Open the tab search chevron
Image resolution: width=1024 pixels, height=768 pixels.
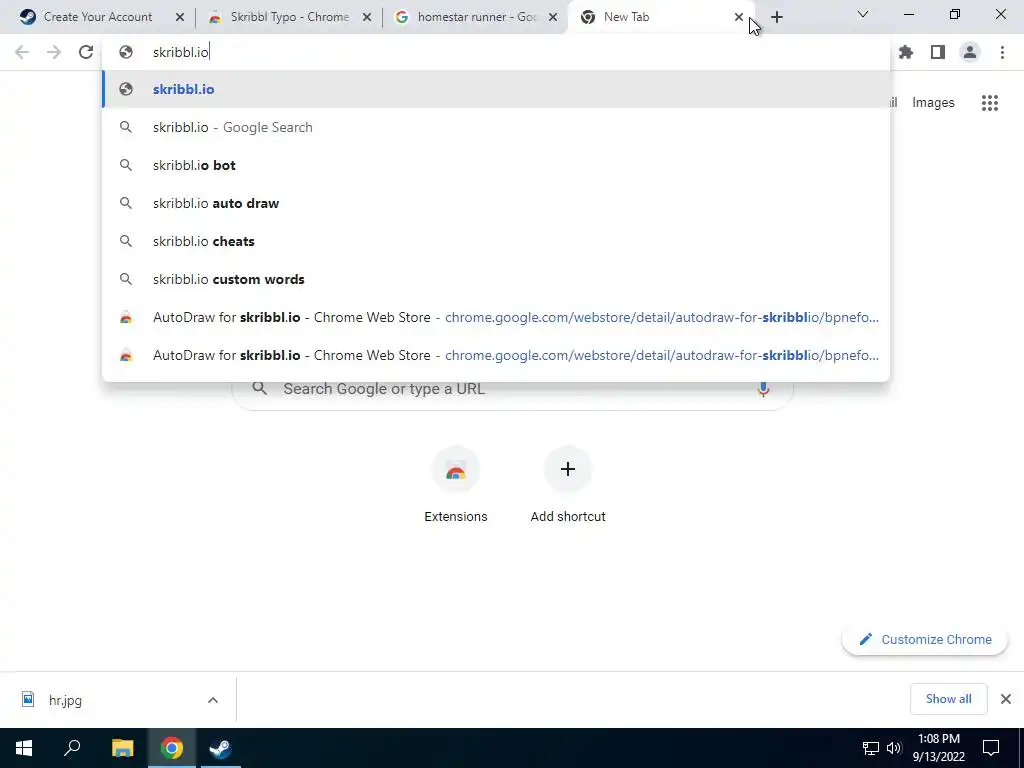click(863, 14)
